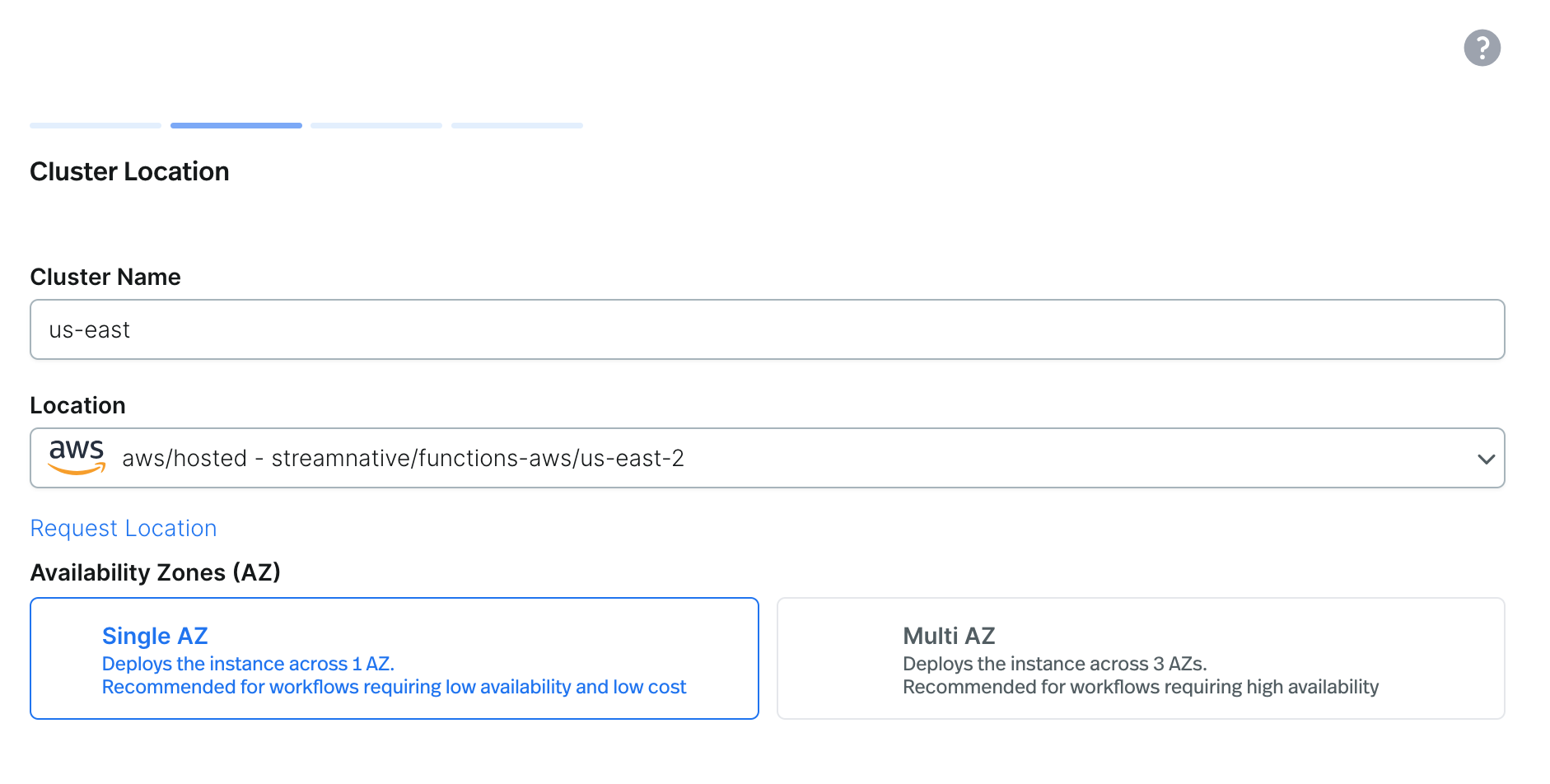
Task: Expand the Location dropdown chevron arrow
Action: click(1486, 459)
